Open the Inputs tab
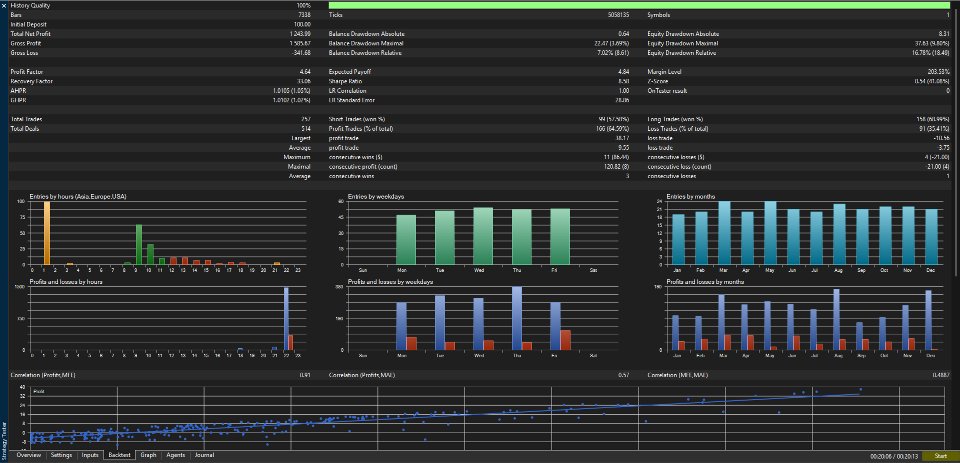960x463 pixels. (x=90, y=455)
